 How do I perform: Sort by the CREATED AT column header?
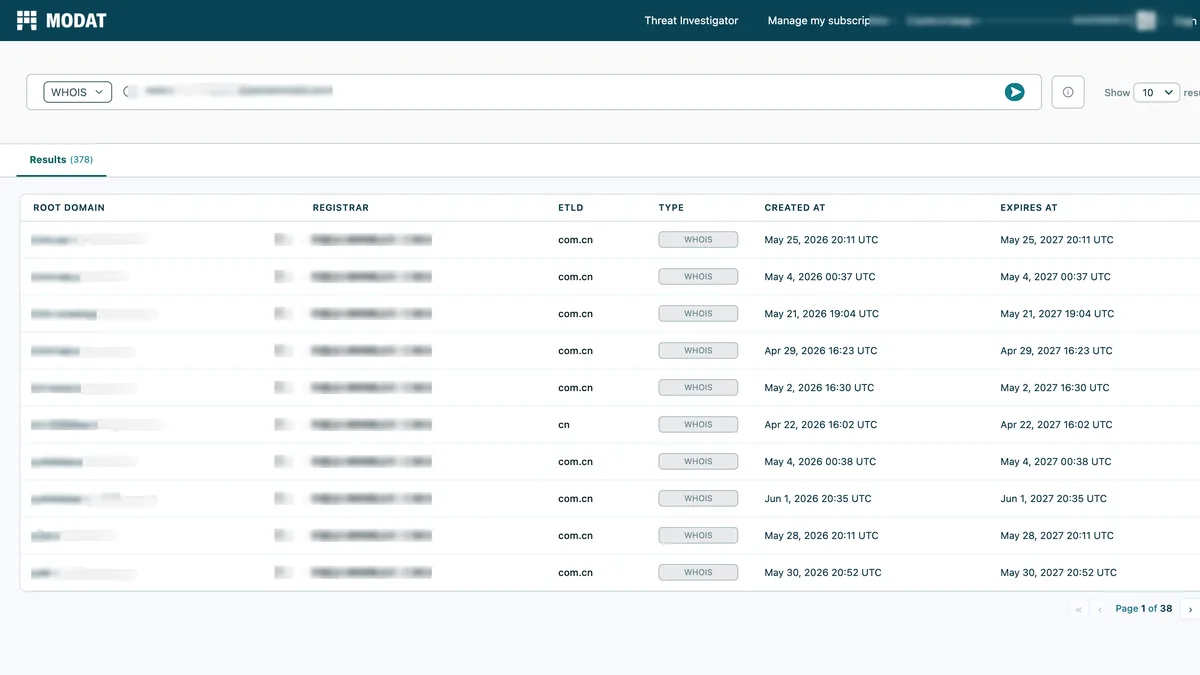click(795, 208)
